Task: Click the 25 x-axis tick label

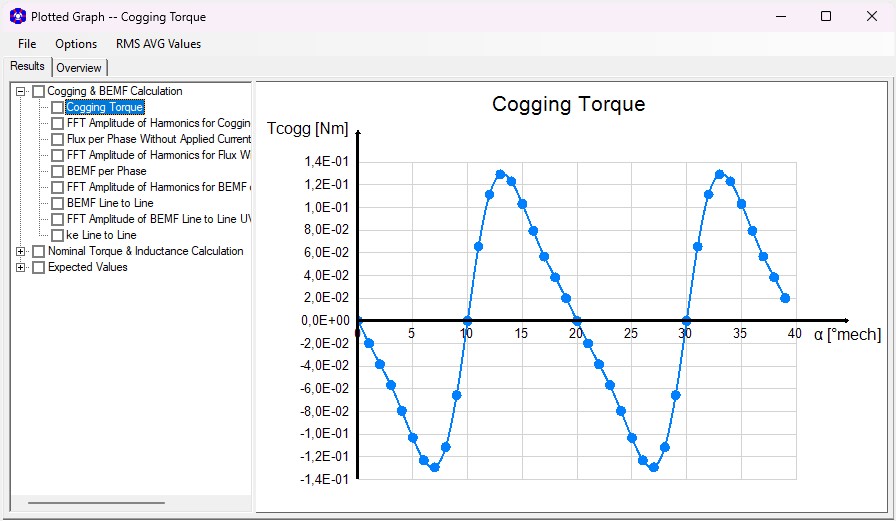Action: [630, 334]
